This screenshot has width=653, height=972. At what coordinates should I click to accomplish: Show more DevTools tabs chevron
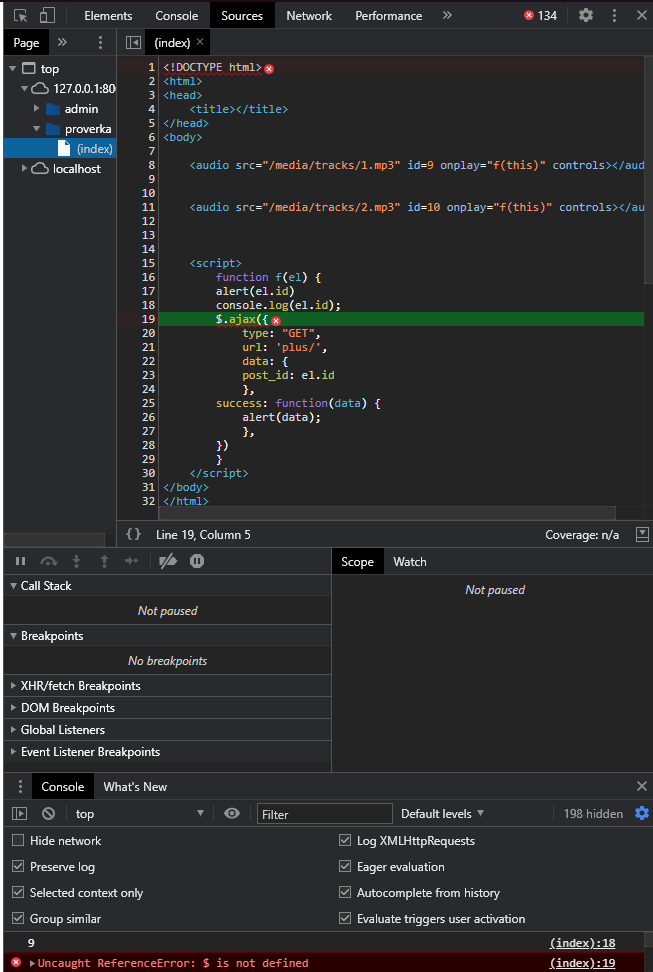pyautogui.click(x=447, y=15)
